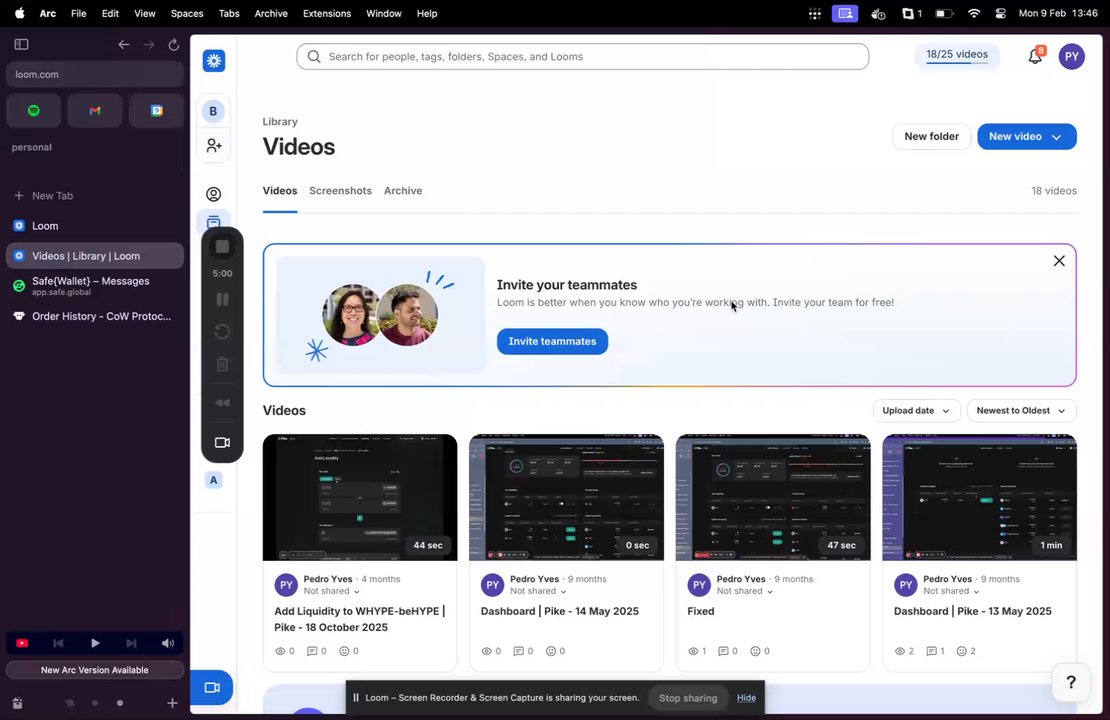
Task: Mute audio with the speaker icon
Action: coord(168,643)
